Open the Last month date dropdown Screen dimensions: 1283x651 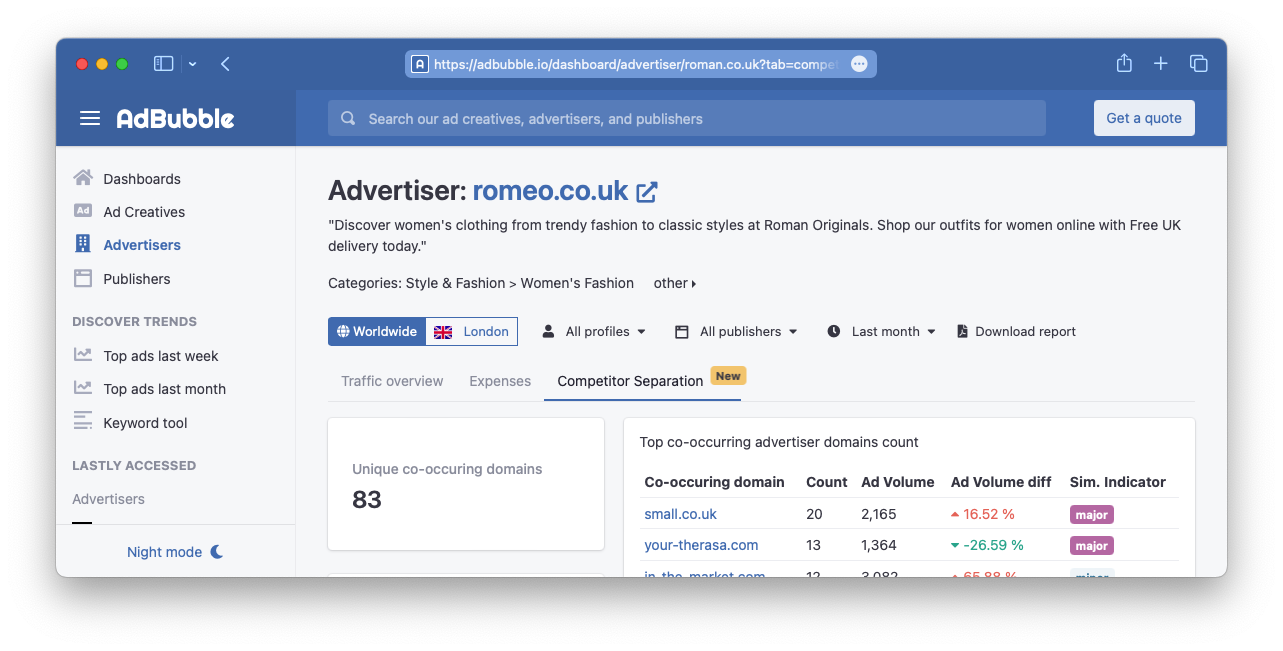coord(881,331)
